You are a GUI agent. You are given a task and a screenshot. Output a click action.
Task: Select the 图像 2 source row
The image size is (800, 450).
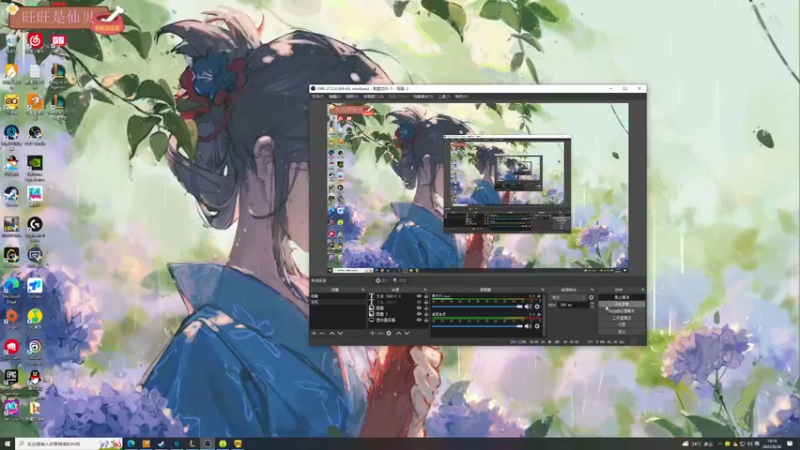398,314
